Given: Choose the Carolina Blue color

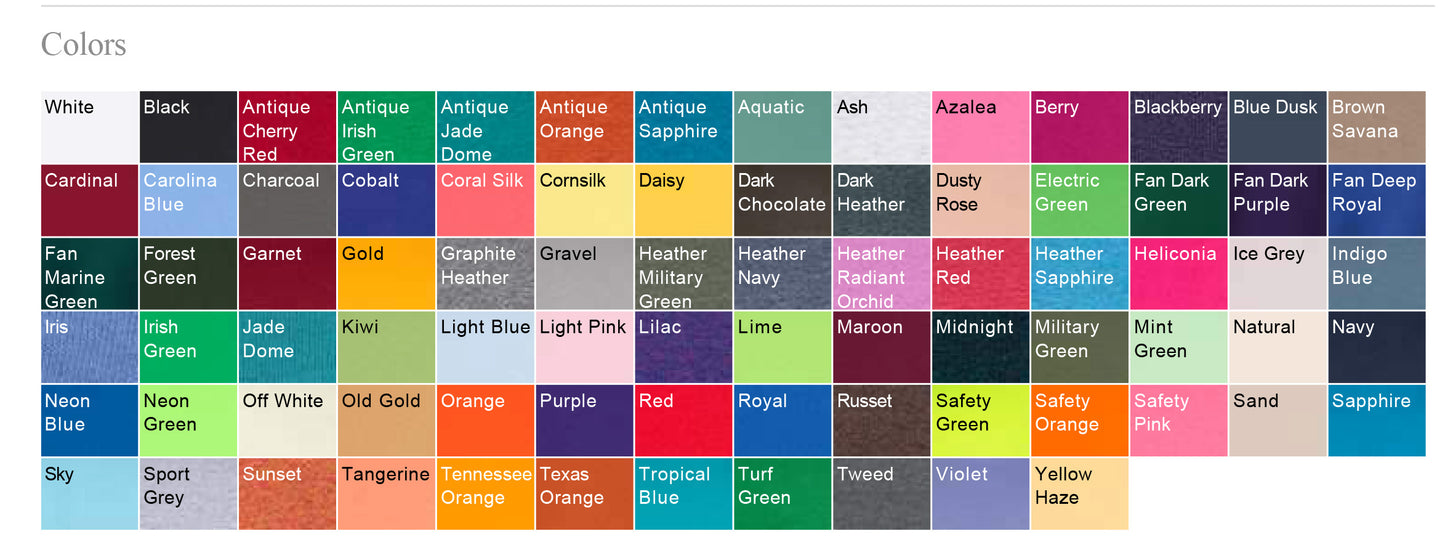Looking at the screenshot, I should point(189,200).
